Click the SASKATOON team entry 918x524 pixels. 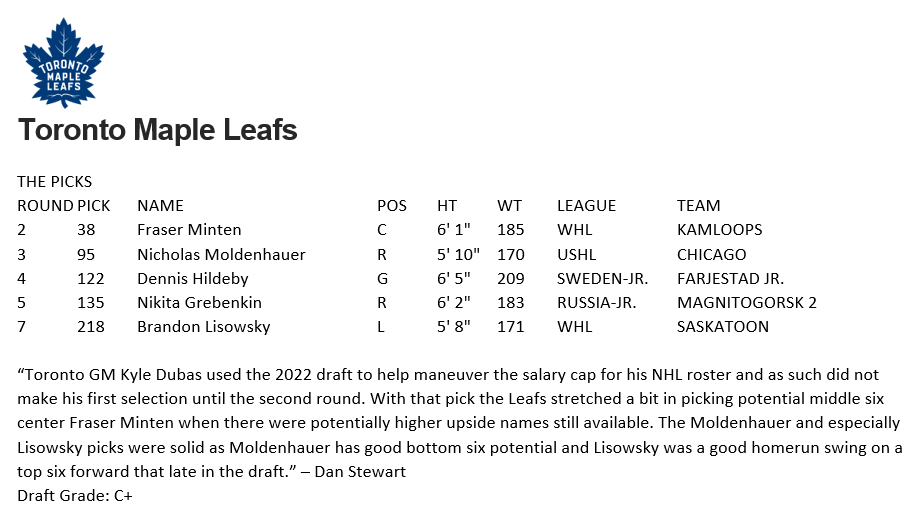click(722, 327)
